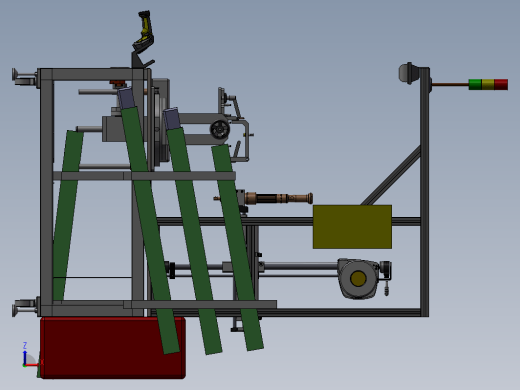Image resolution: width=520 pixels, height=390 pixels.
Task: Select the handheld barcode scanner atop the frame
Action: (x=144, y=31)
